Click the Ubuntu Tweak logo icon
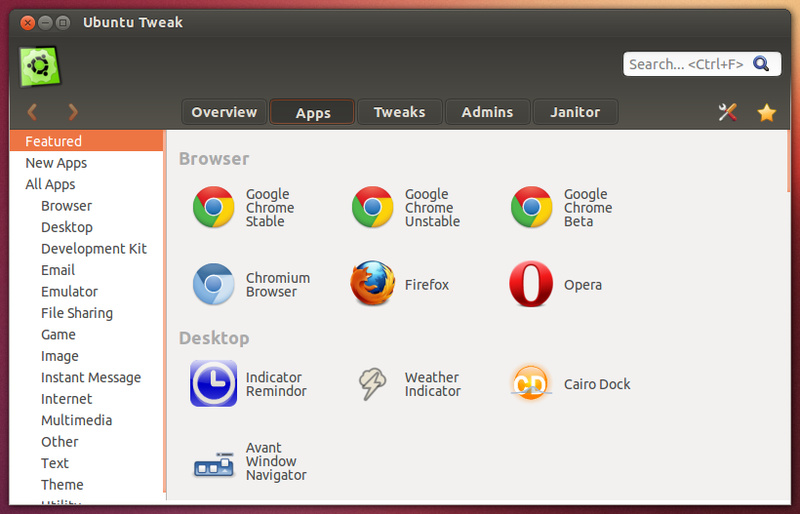The image size is (800, 514). [x=40, y=66]
